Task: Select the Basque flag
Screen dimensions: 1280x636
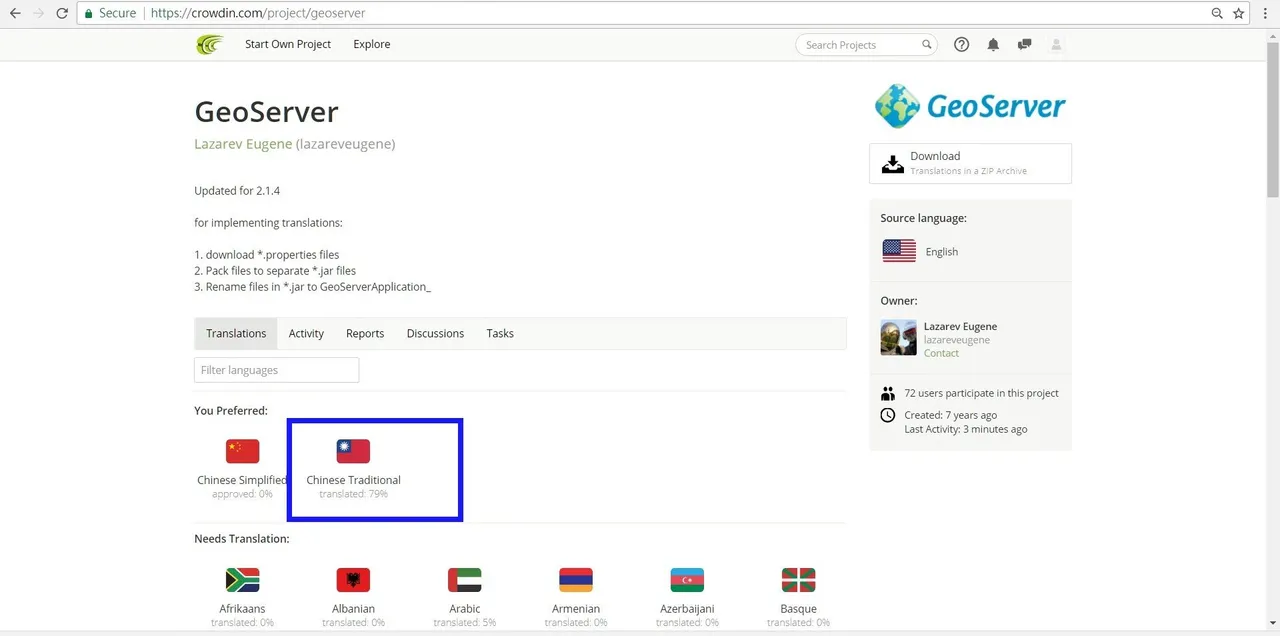Action: click(798, 580)
